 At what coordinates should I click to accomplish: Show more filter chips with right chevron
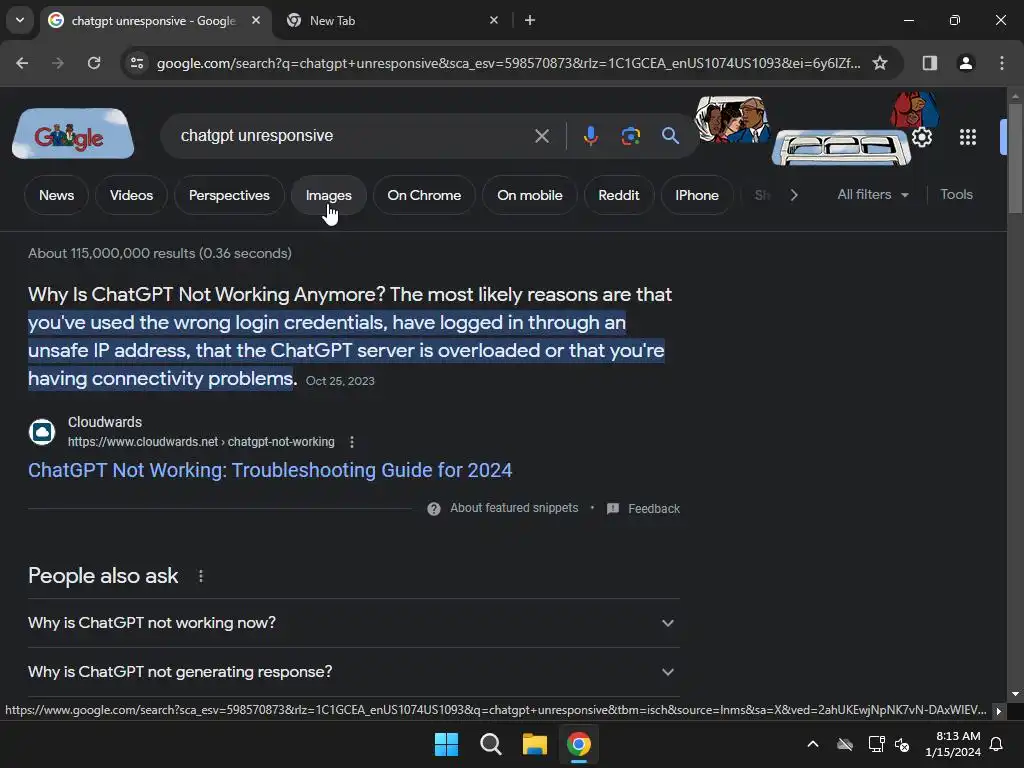pos(793,195)
